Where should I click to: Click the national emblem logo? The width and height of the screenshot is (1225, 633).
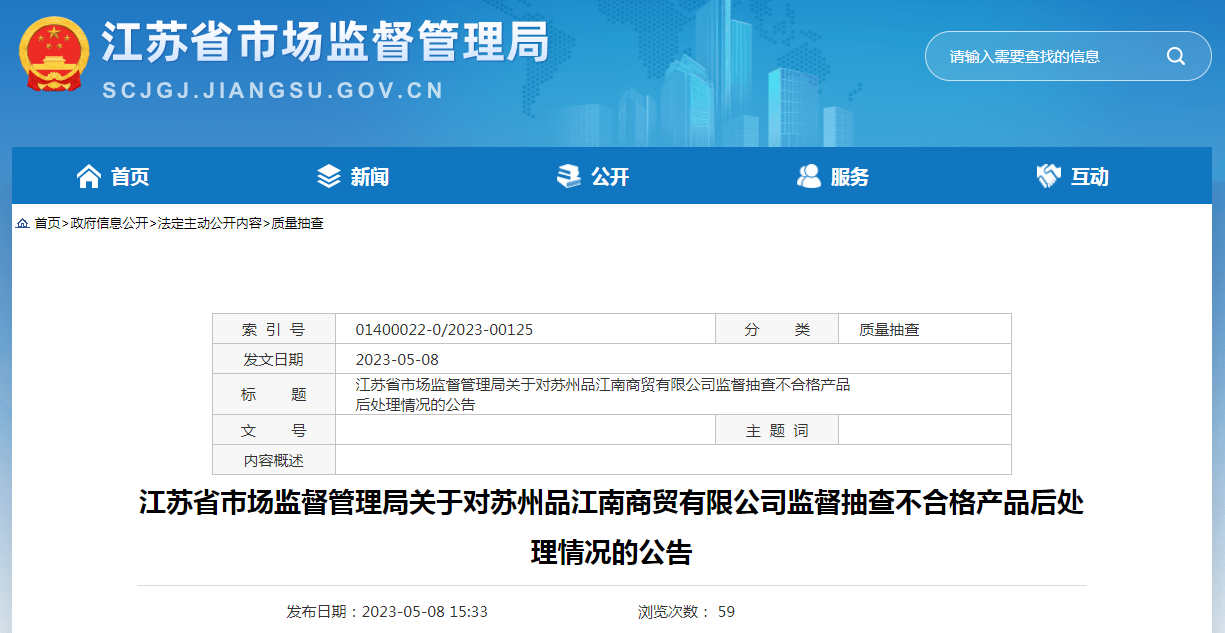point(53,54)
